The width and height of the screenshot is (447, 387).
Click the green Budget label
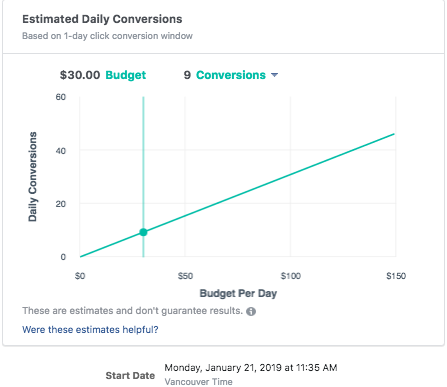(126, 75)
